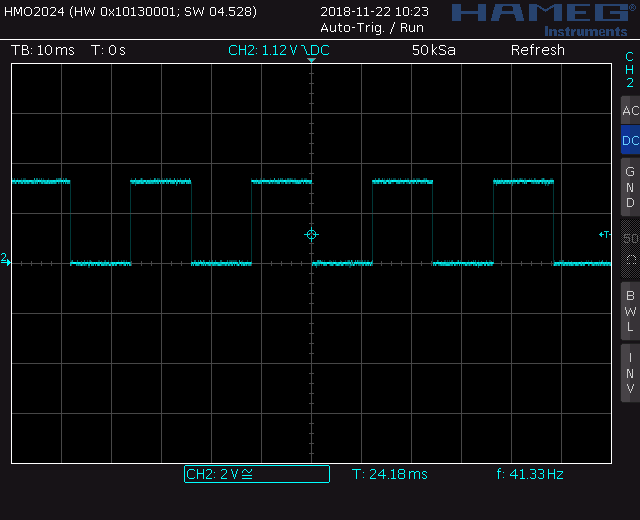Click channel 2 ground reference marker
Viewport: 640px width, 520px height.
coord(5,260)
